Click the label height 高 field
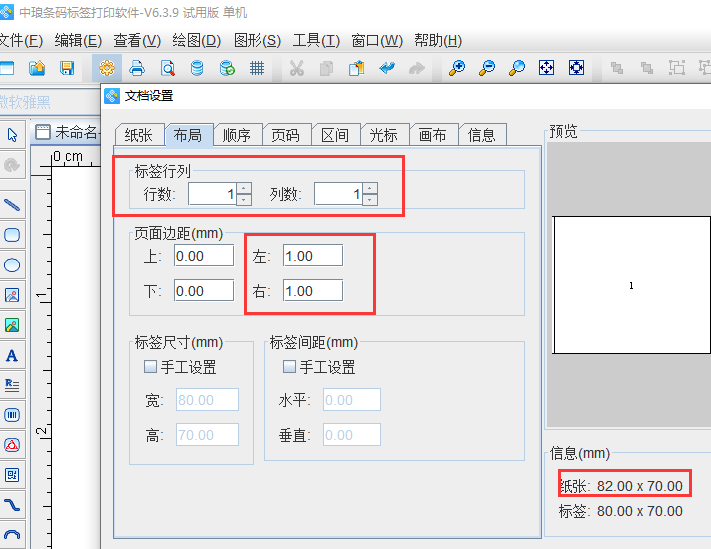711x549 pixels. pyautogui.click(x=207, y=435)
